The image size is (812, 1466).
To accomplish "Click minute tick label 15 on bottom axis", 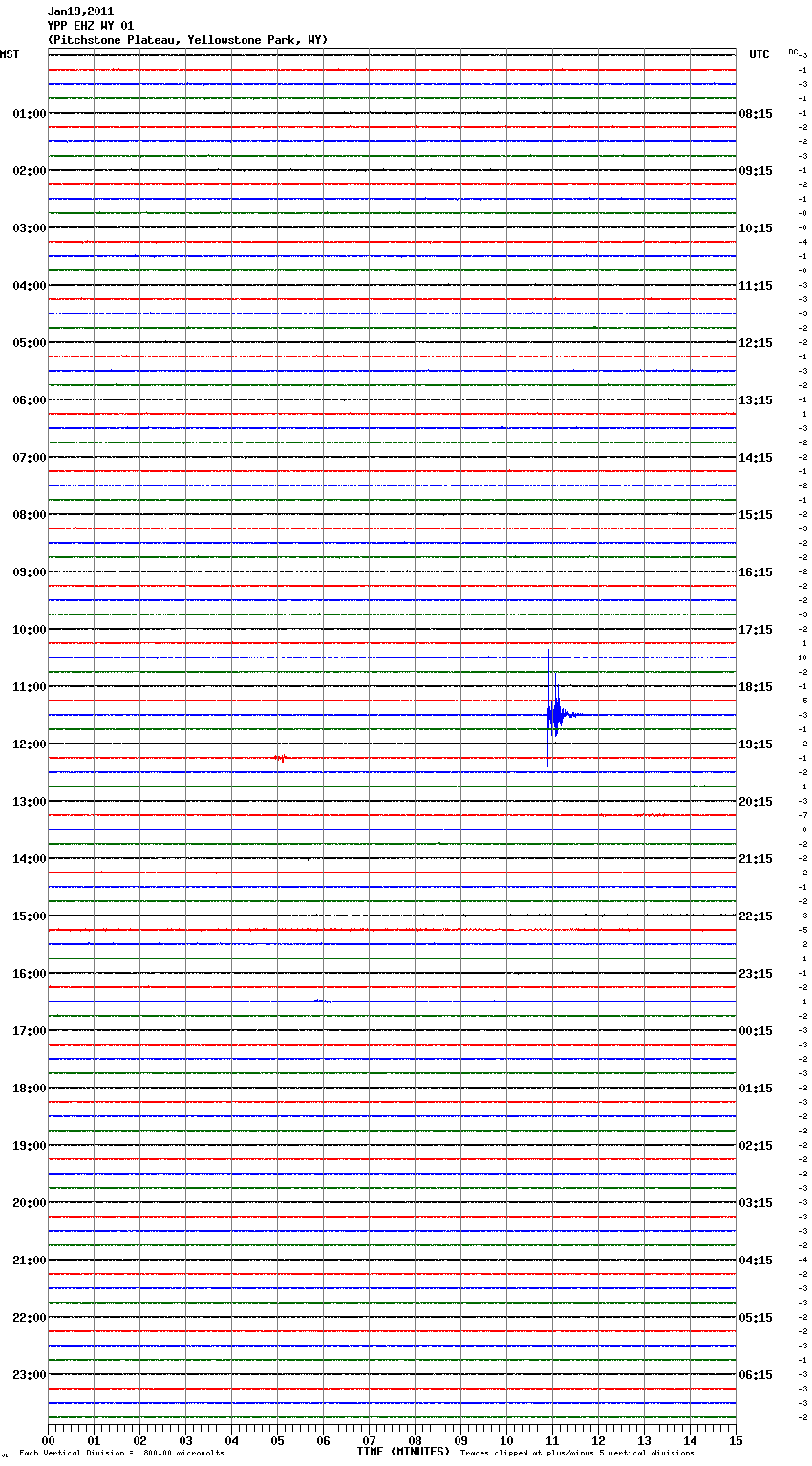I will click(736, 1441).
